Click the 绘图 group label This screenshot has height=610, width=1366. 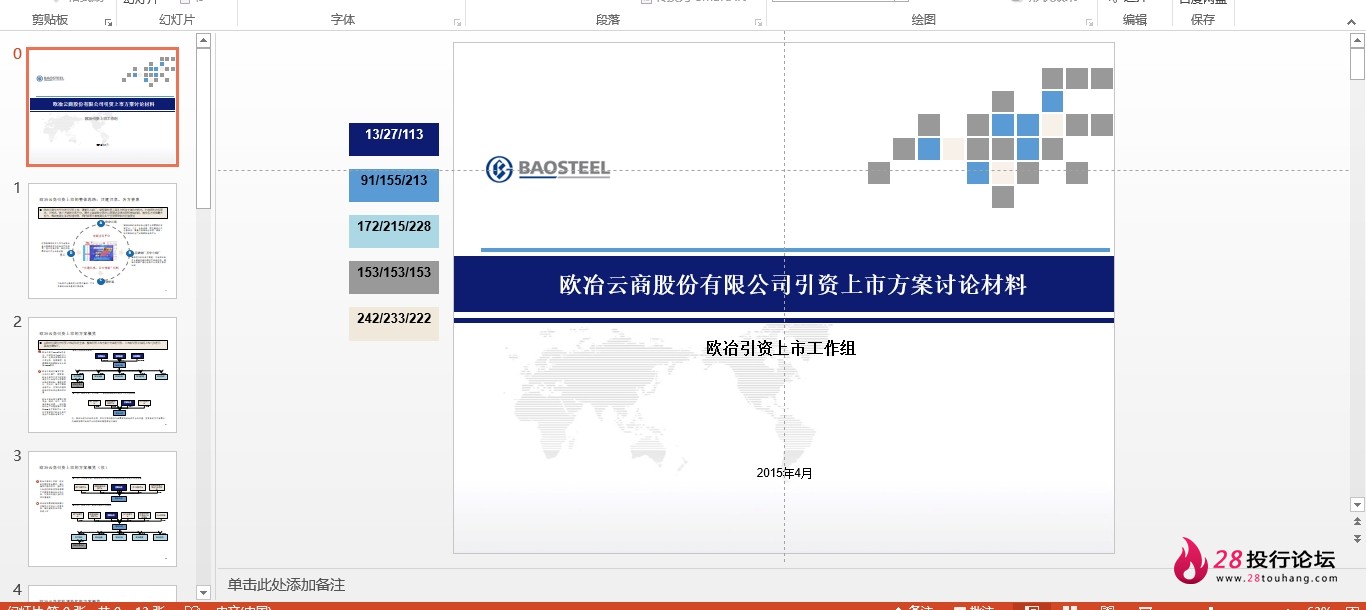coord(924,20)
